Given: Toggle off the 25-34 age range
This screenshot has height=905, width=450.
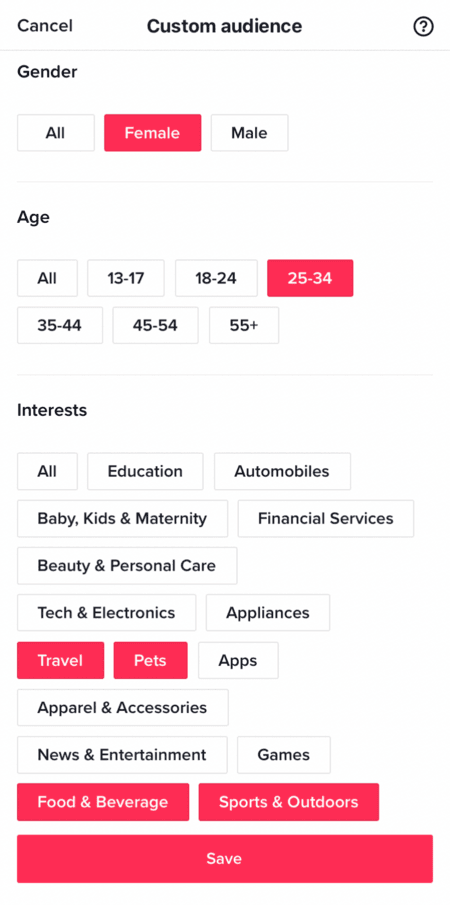Looking at the screenshot, I should coord(310,278).
